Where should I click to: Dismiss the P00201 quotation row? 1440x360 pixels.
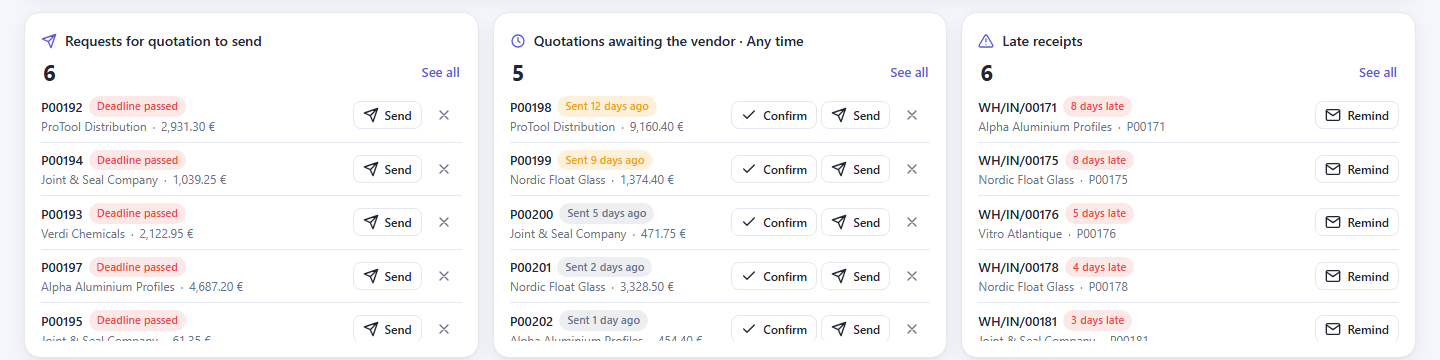pyautogui.click(x=912, y=276)
